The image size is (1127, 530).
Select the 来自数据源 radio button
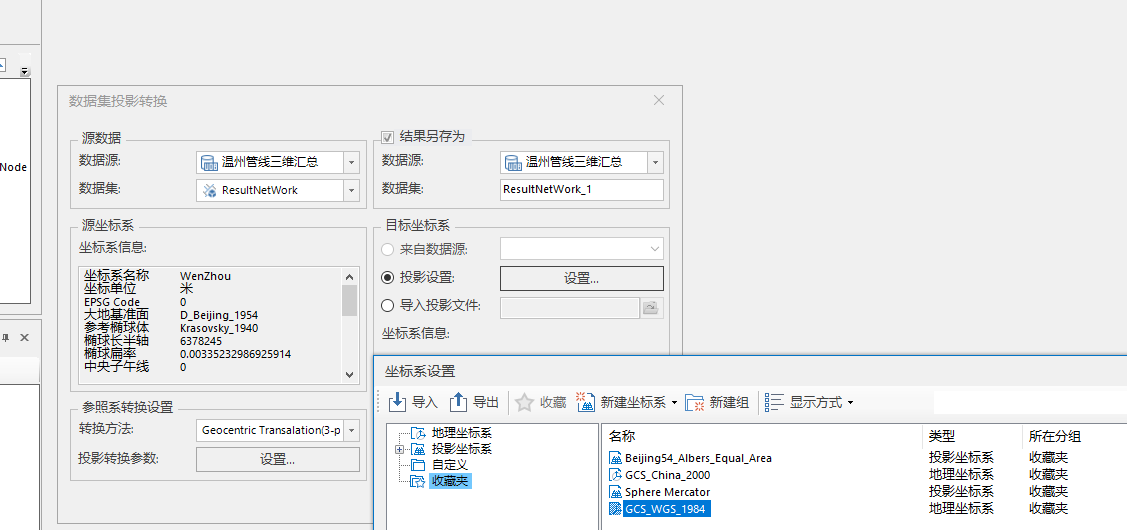[x=387, y=250]
